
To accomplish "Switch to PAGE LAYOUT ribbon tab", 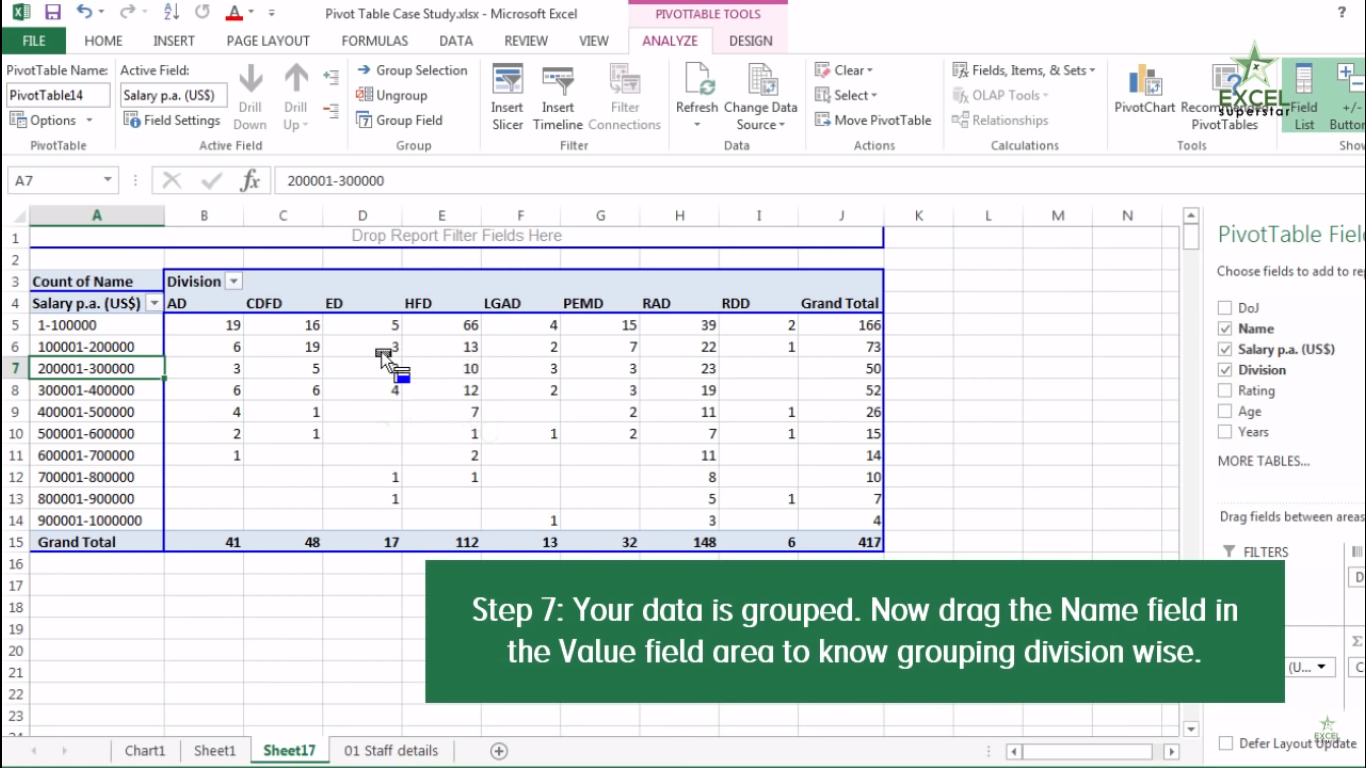I will pyautogui.click(x=268, y=41).
